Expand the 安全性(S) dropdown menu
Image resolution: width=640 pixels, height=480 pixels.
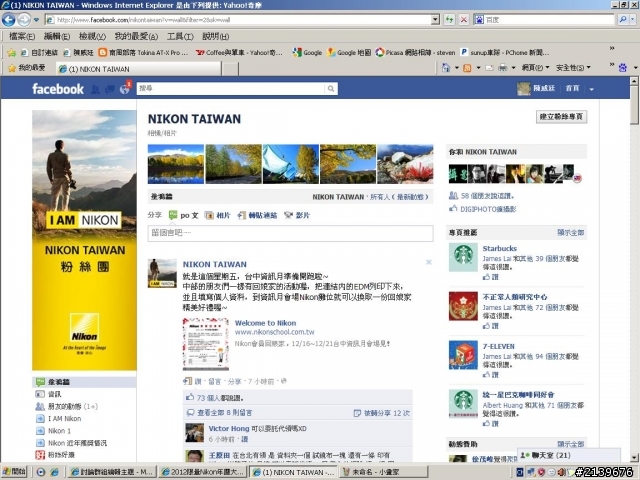[573, 68]
